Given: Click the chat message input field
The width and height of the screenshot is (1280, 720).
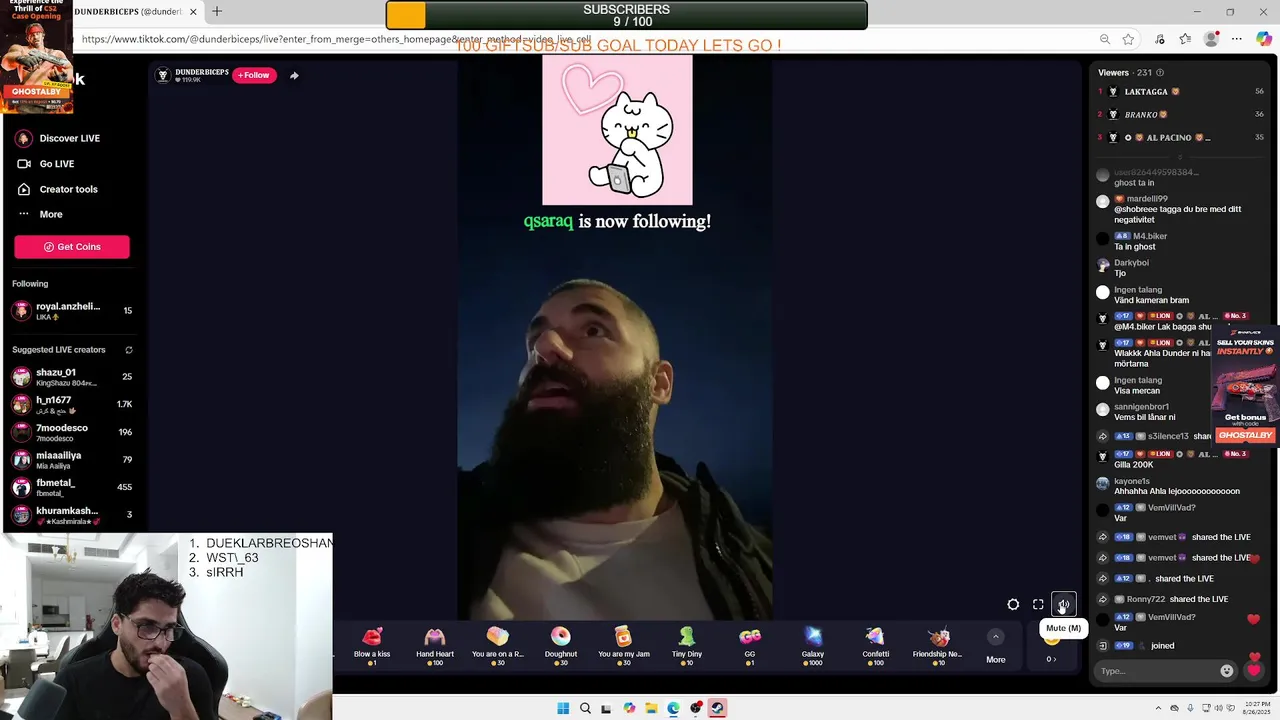Looking at the screenshot, I should coord(1156,671).
